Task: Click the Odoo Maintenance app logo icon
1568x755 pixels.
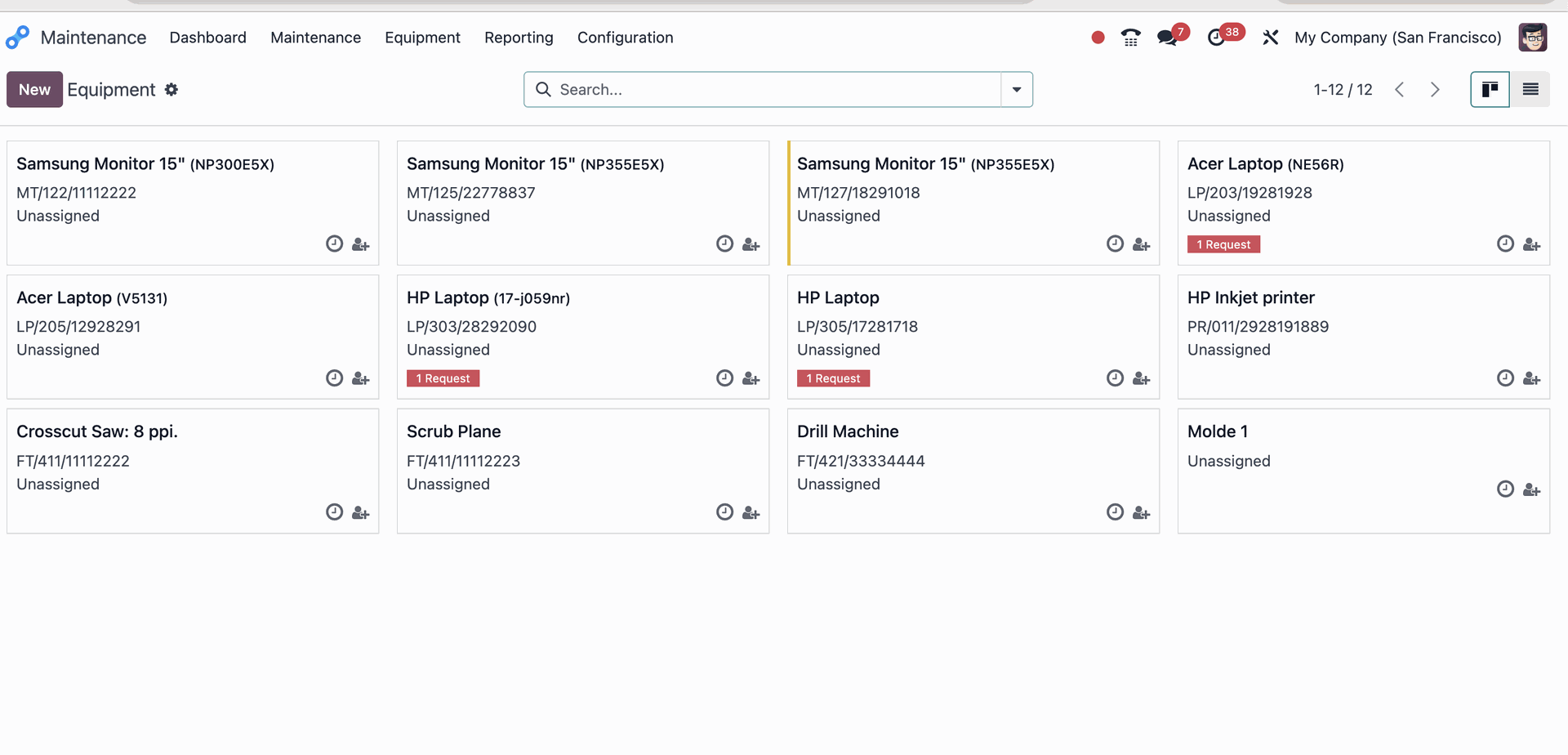Action: point(17,38)
